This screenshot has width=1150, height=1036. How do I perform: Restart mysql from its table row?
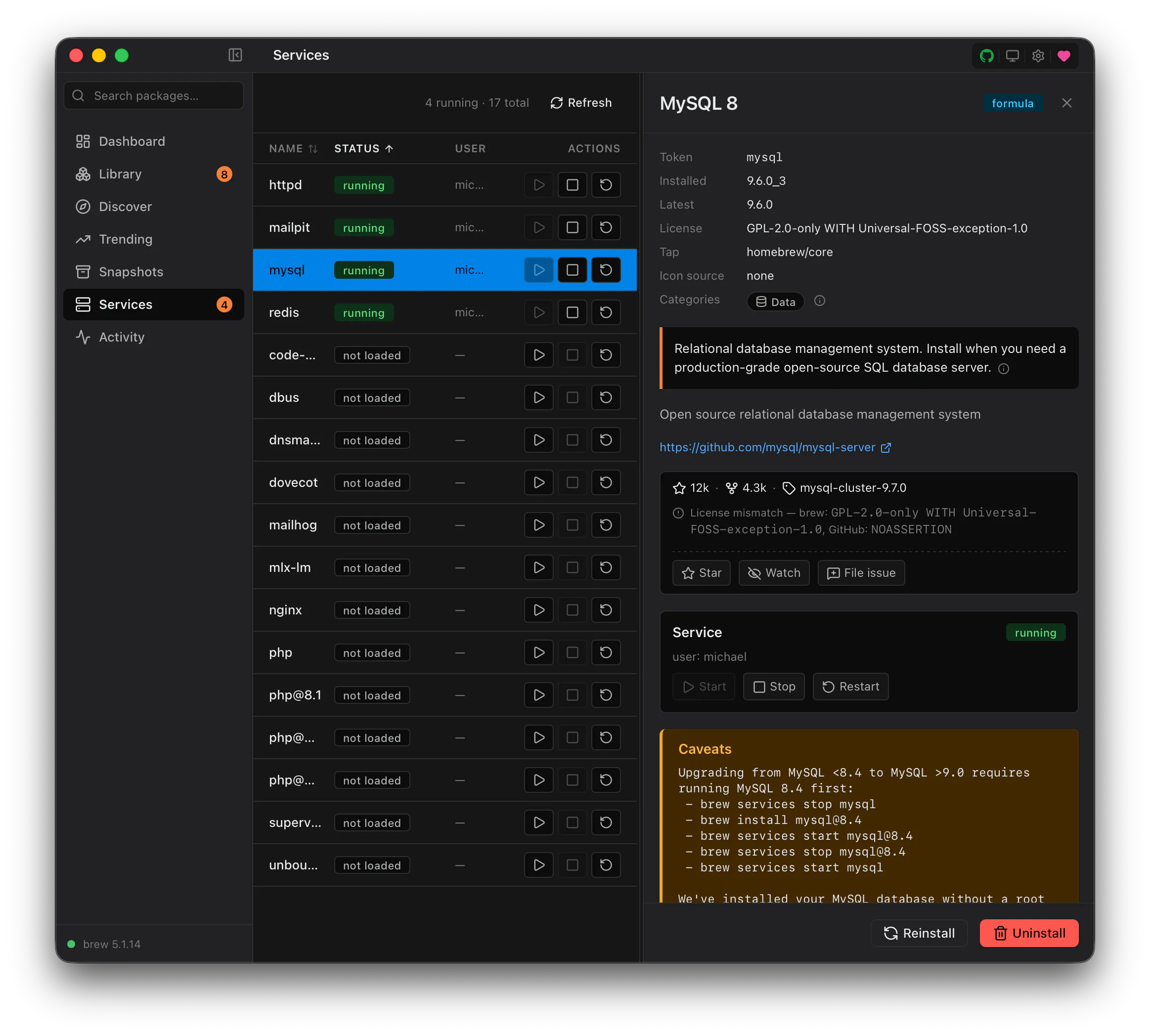[606, 270]
